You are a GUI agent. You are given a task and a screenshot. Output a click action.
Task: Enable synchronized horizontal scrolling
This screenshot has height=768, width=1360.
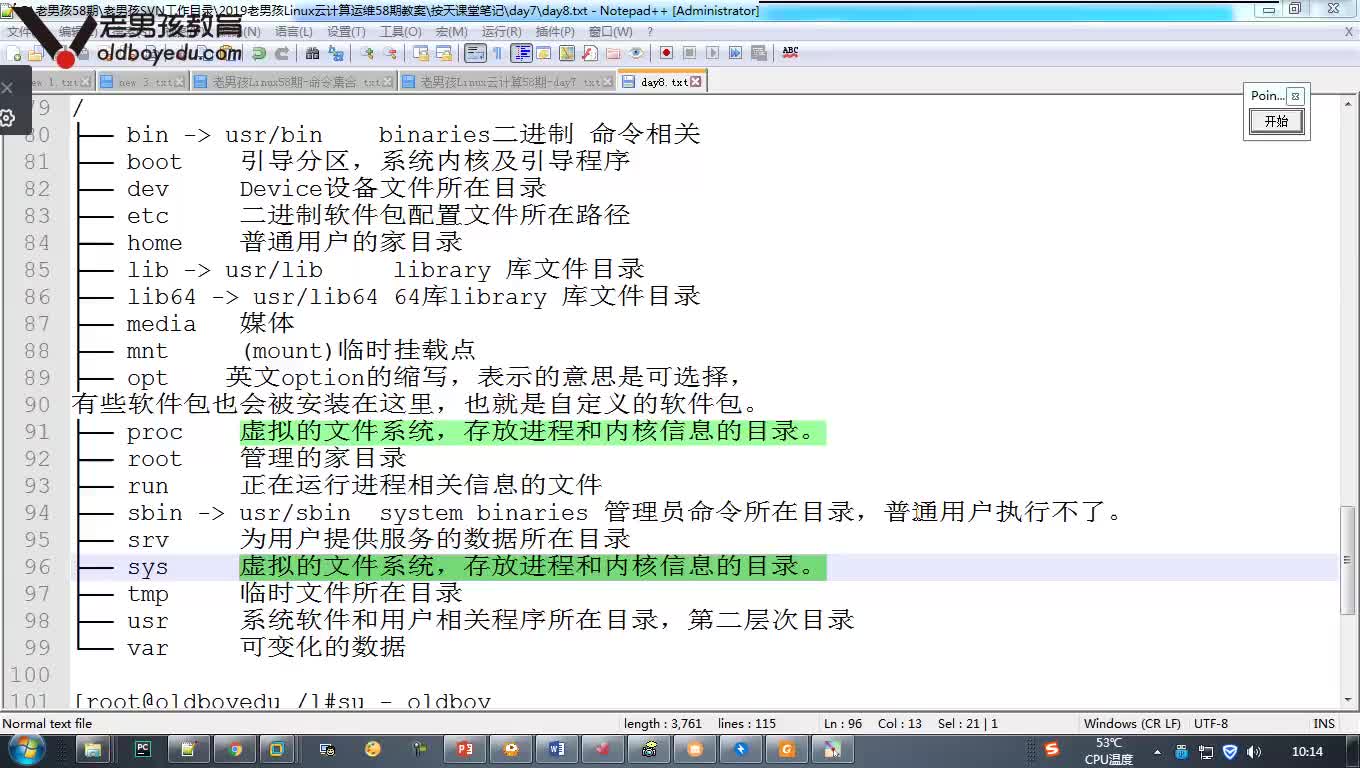point(444,53)
